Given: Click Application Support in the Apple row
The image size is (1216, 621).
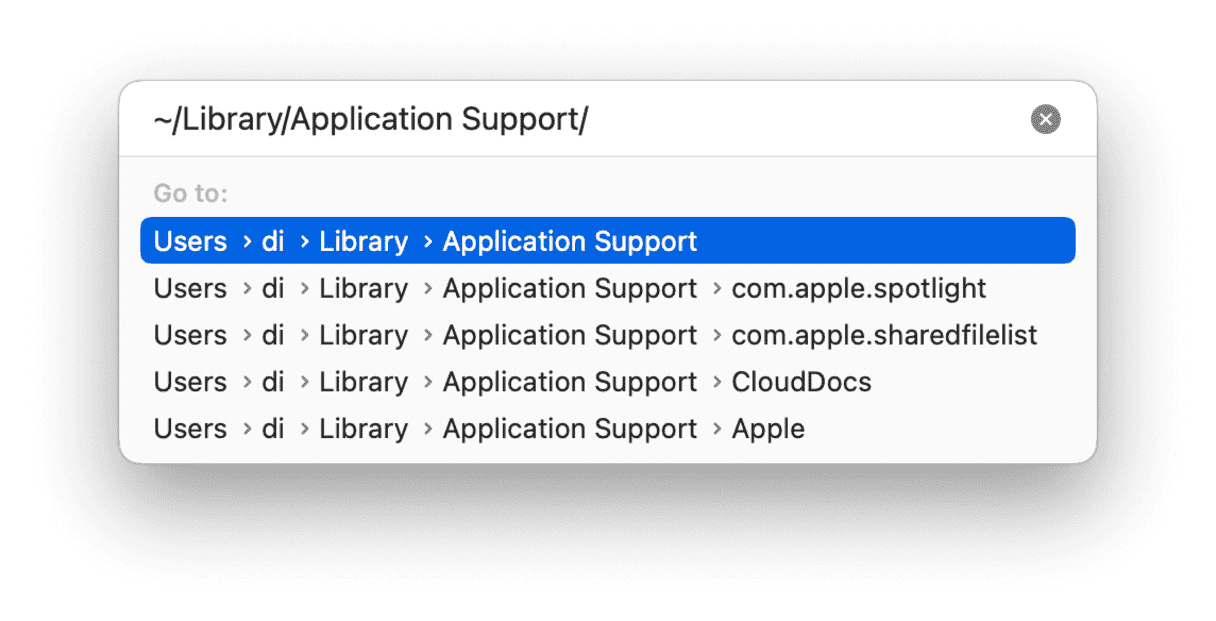Looking at the screenshot, I should tap(570, 430).
